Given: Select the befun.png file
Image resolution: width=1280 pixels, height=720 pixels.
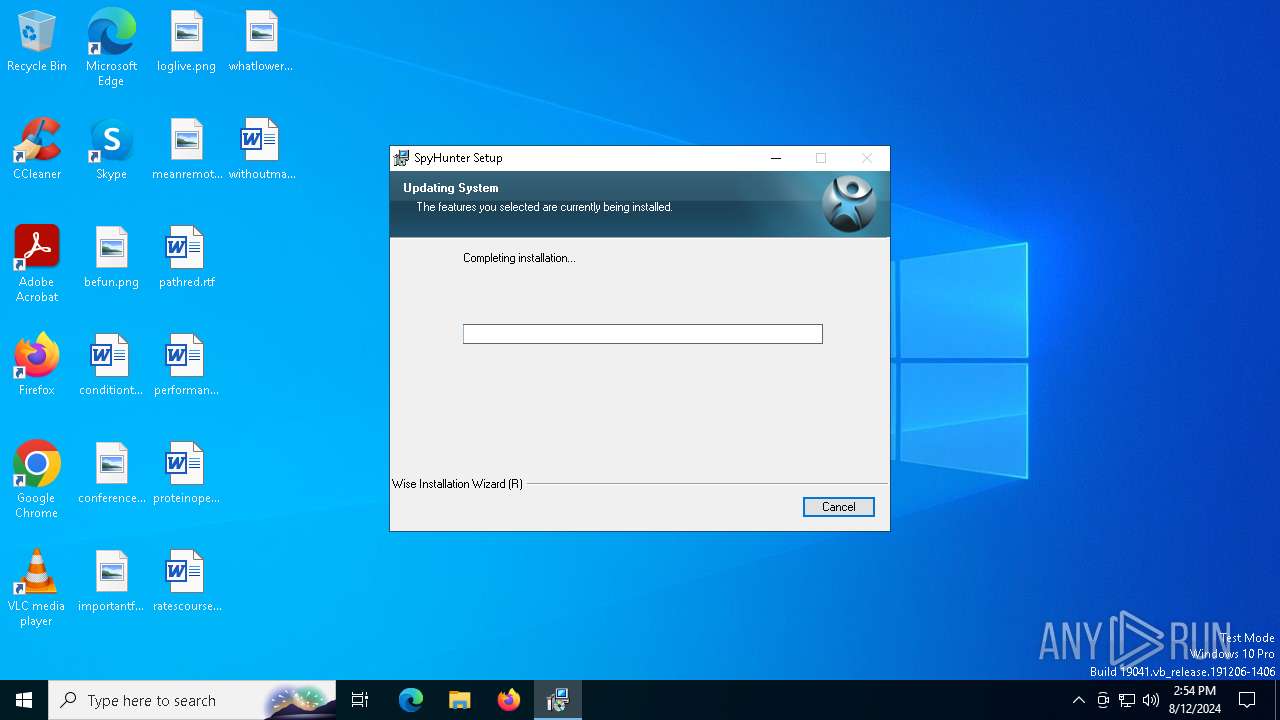Looking at the screenshot, I should [x=111, y=258].
